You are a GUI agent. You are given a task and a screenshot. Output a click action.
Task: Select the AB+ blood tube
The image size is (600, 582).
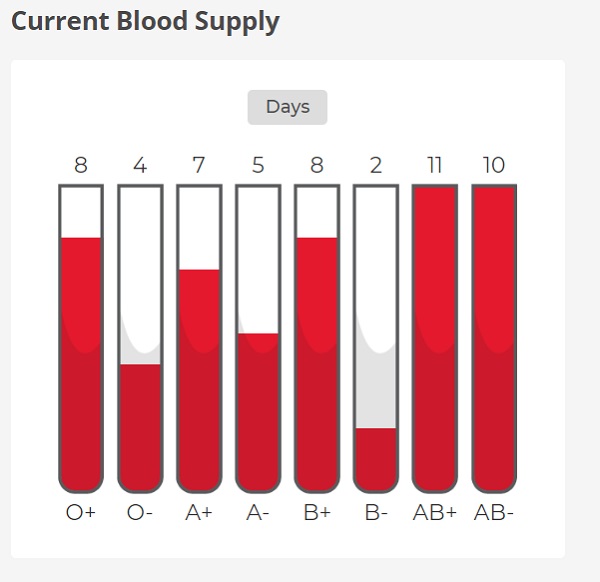(x=435, y=340)
